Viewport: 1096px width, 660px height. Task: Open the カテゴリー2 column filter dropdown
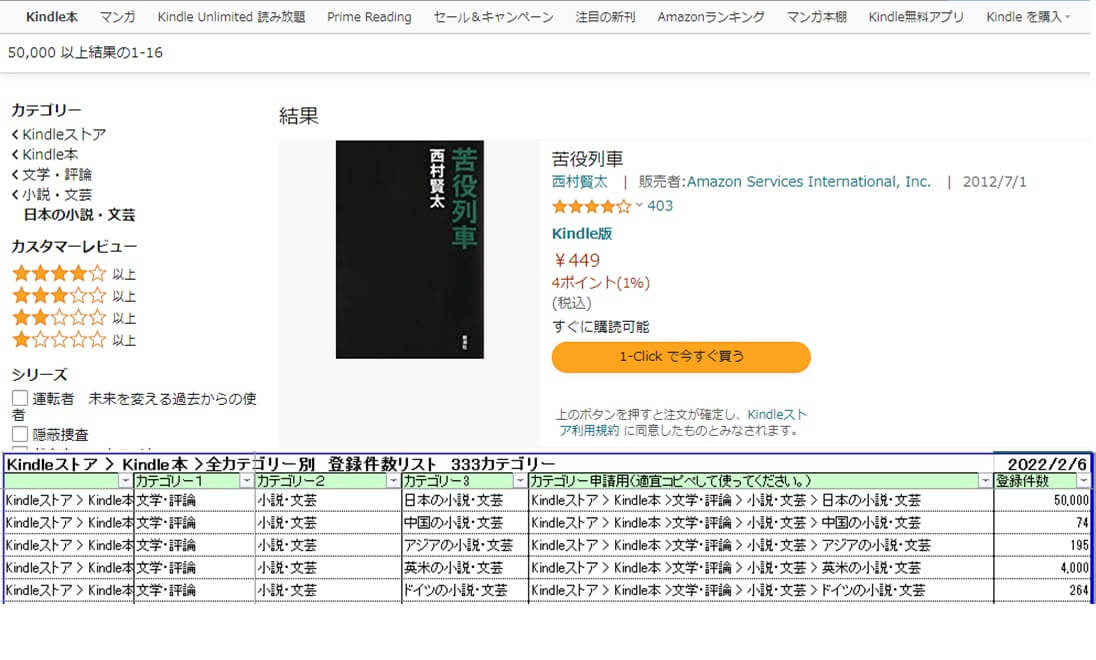coord(393,482)
